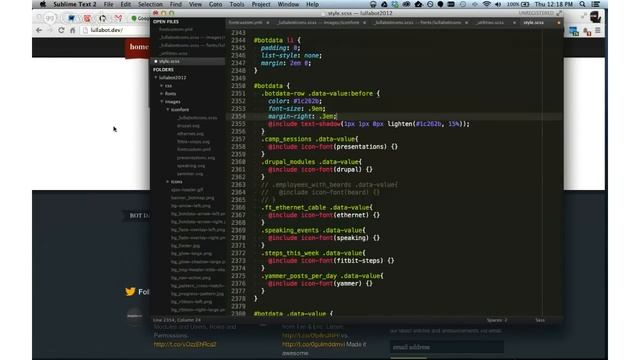Open Spotlight search magnifier icon
The image size is (640, 360).
click(582, 4)
